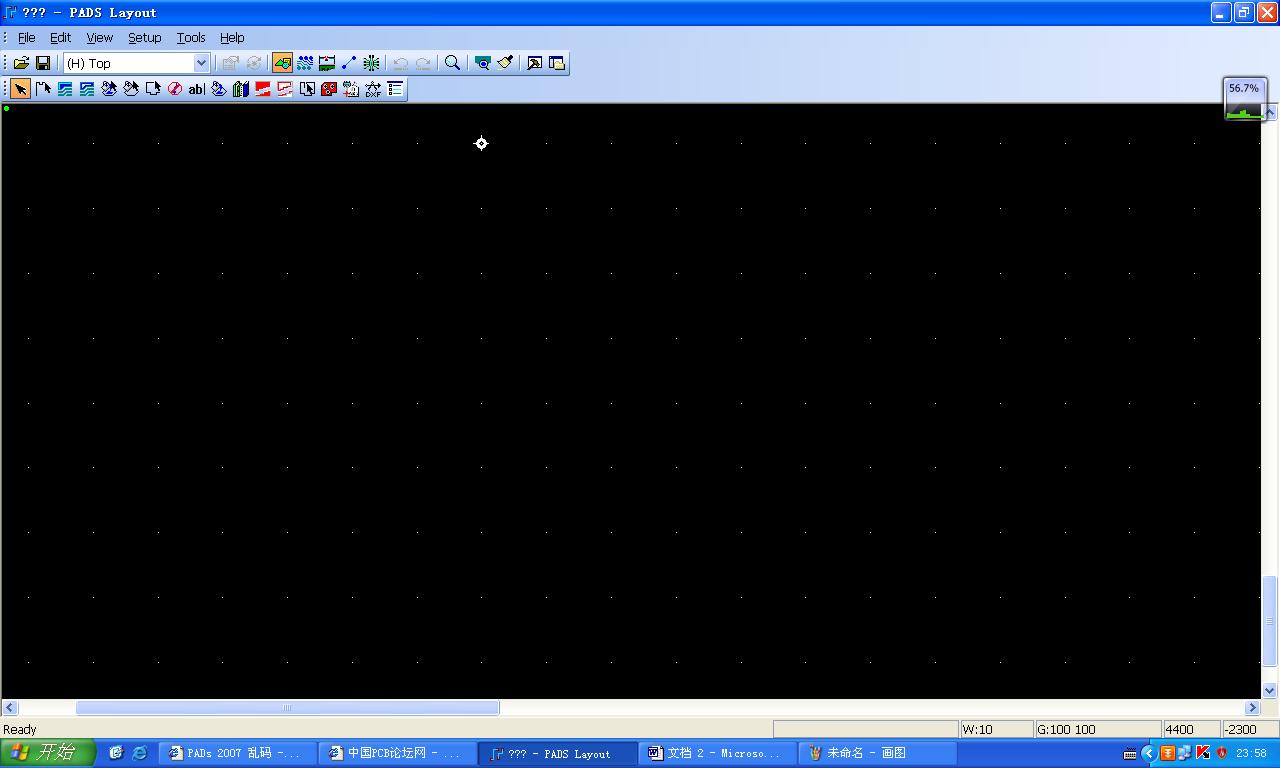Screen dimensions: 1280x768
Task: Save the design with the floppy disk icon
Action: 43,63
